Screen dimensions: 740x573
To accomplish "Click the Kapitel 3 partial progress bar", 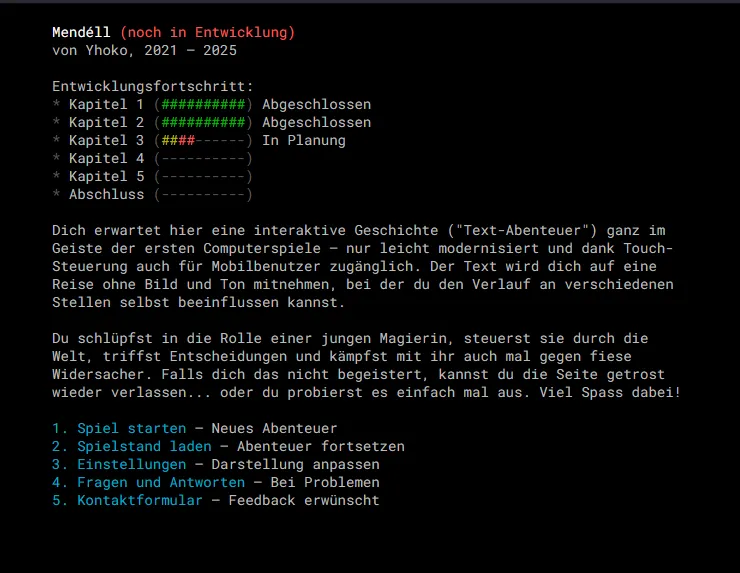I will [x=203, y=140].
